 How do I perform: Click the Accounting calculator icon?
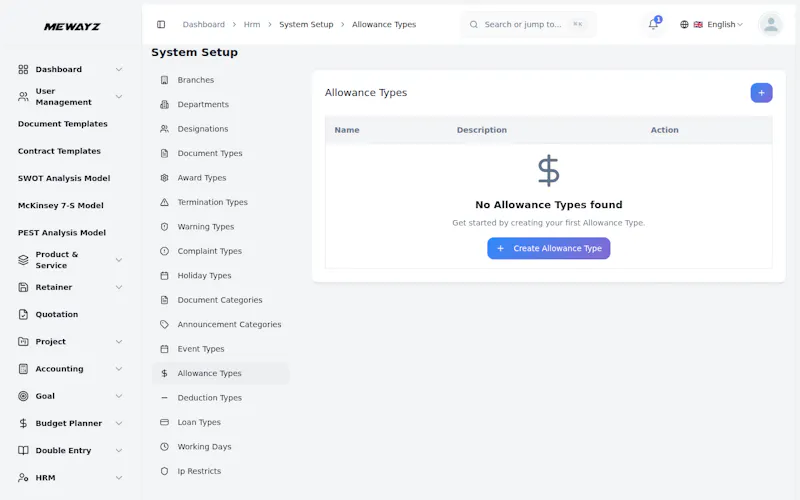coord(23,369)
